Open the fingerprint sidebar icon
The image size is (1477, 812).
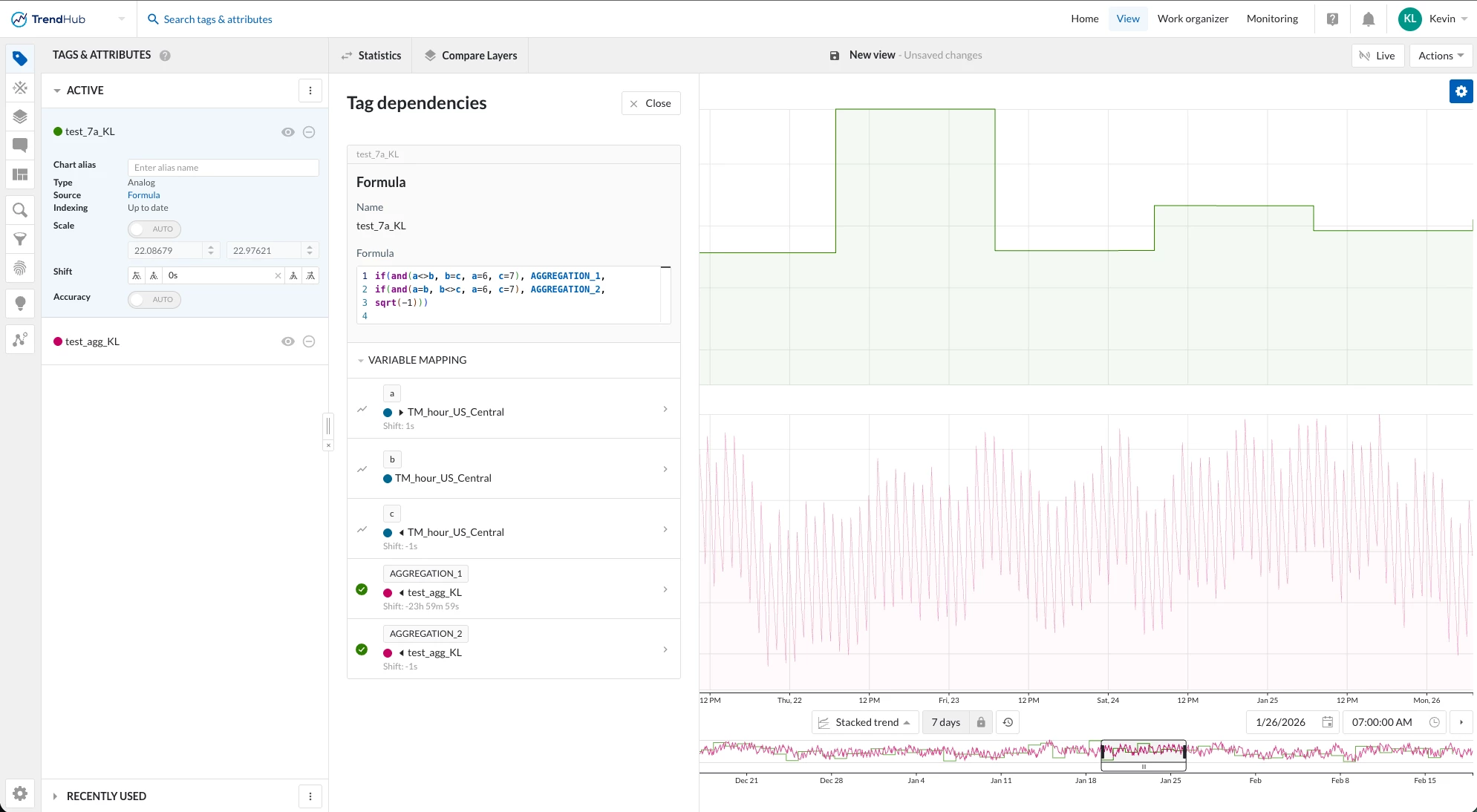20,268
